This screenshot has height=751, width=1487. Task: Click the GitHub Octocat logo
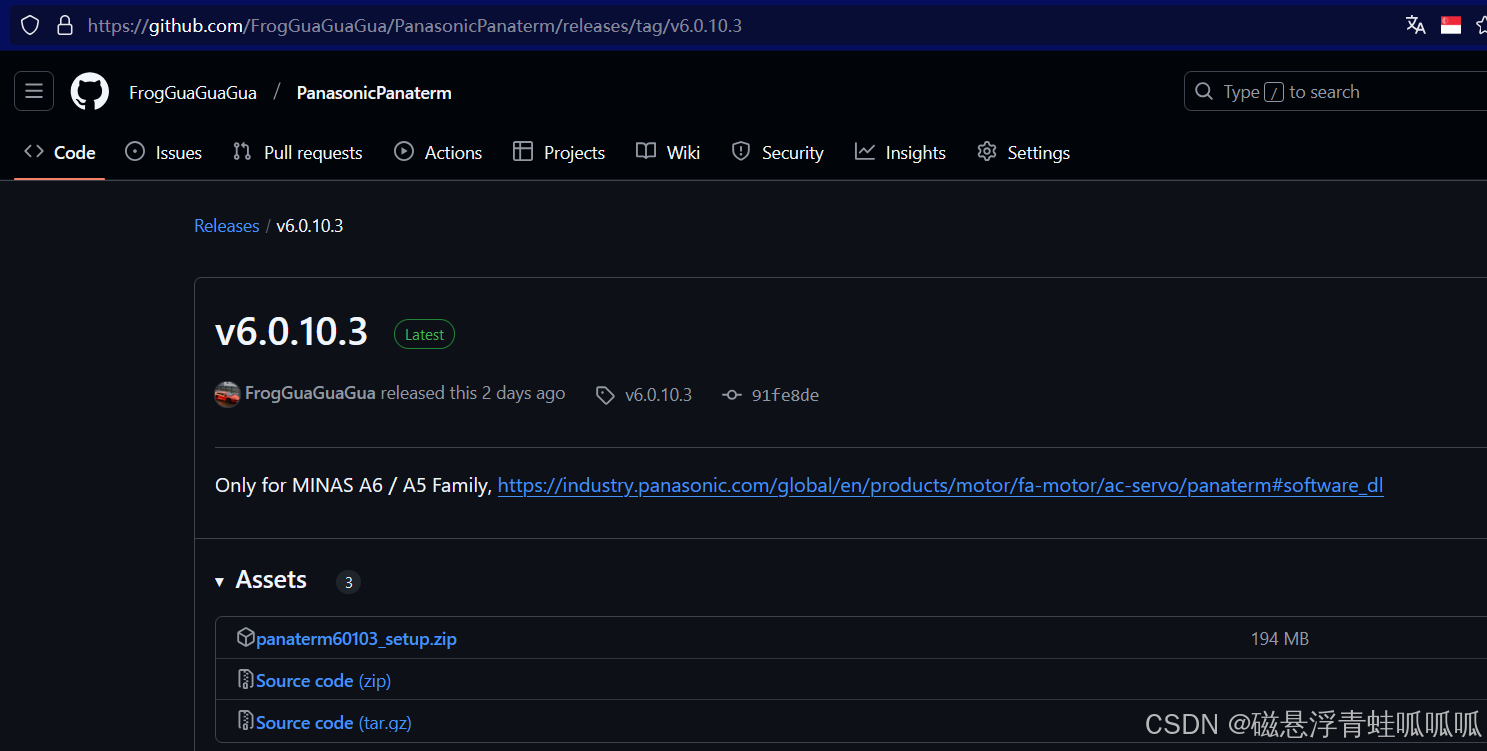pos(90,92)
